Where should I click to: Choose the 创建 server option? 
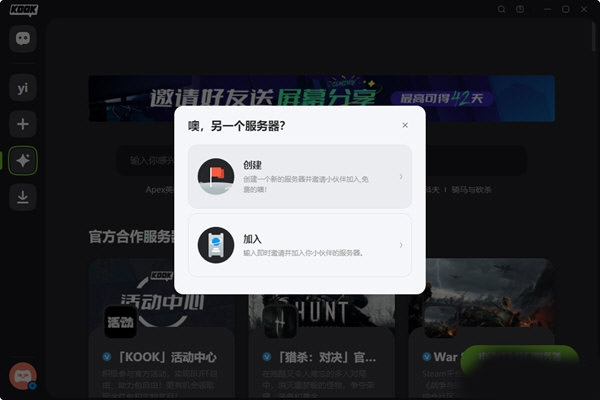coord(300,176)
